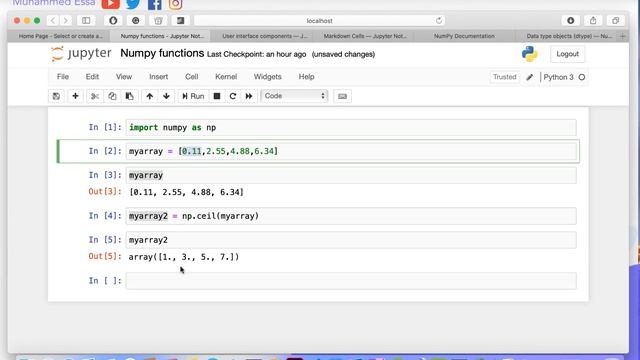Open the Insert menu
This screenshot has height=360, width=640.
158,77
